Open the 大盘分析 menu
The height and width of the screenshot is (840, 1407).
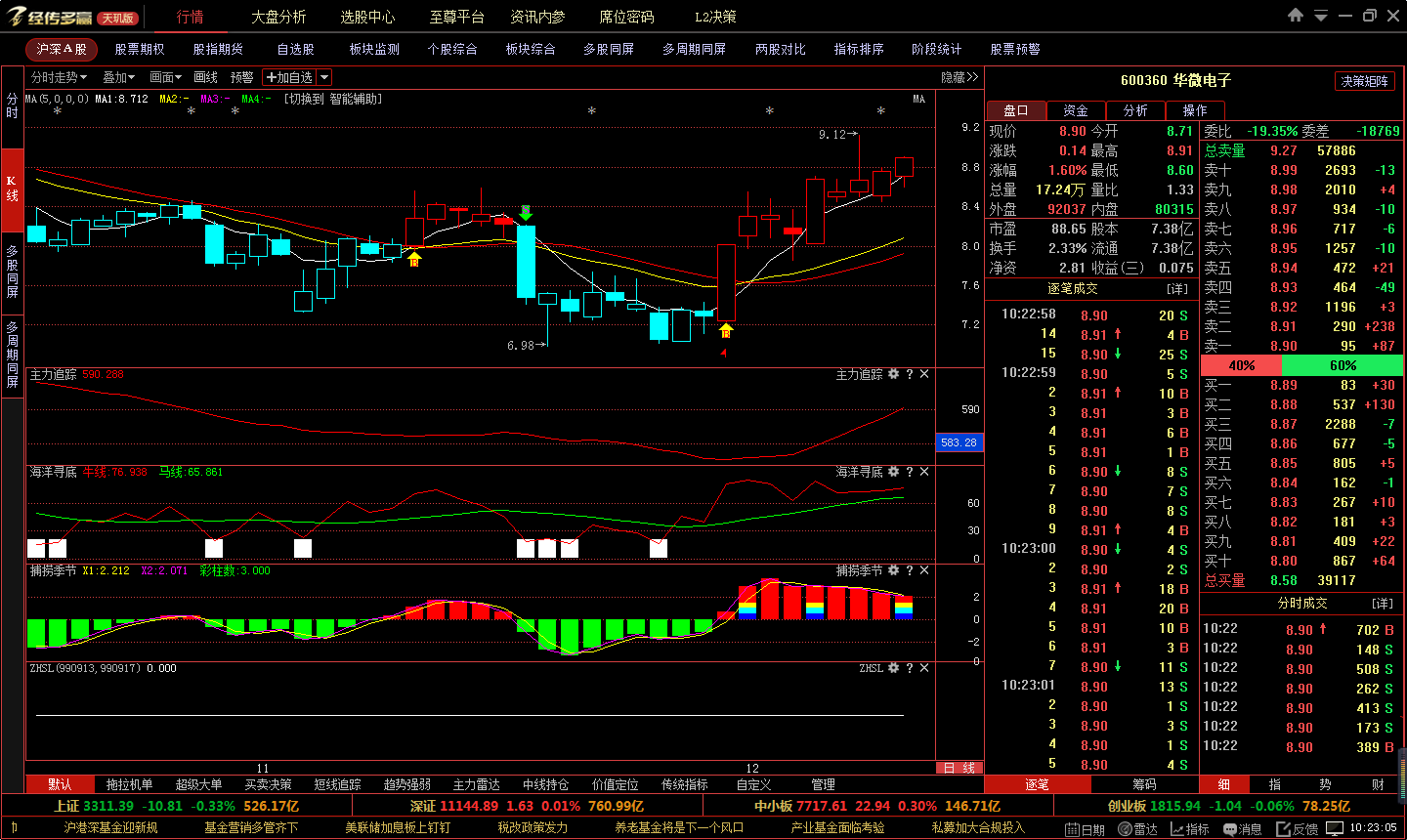coord(278,17)
